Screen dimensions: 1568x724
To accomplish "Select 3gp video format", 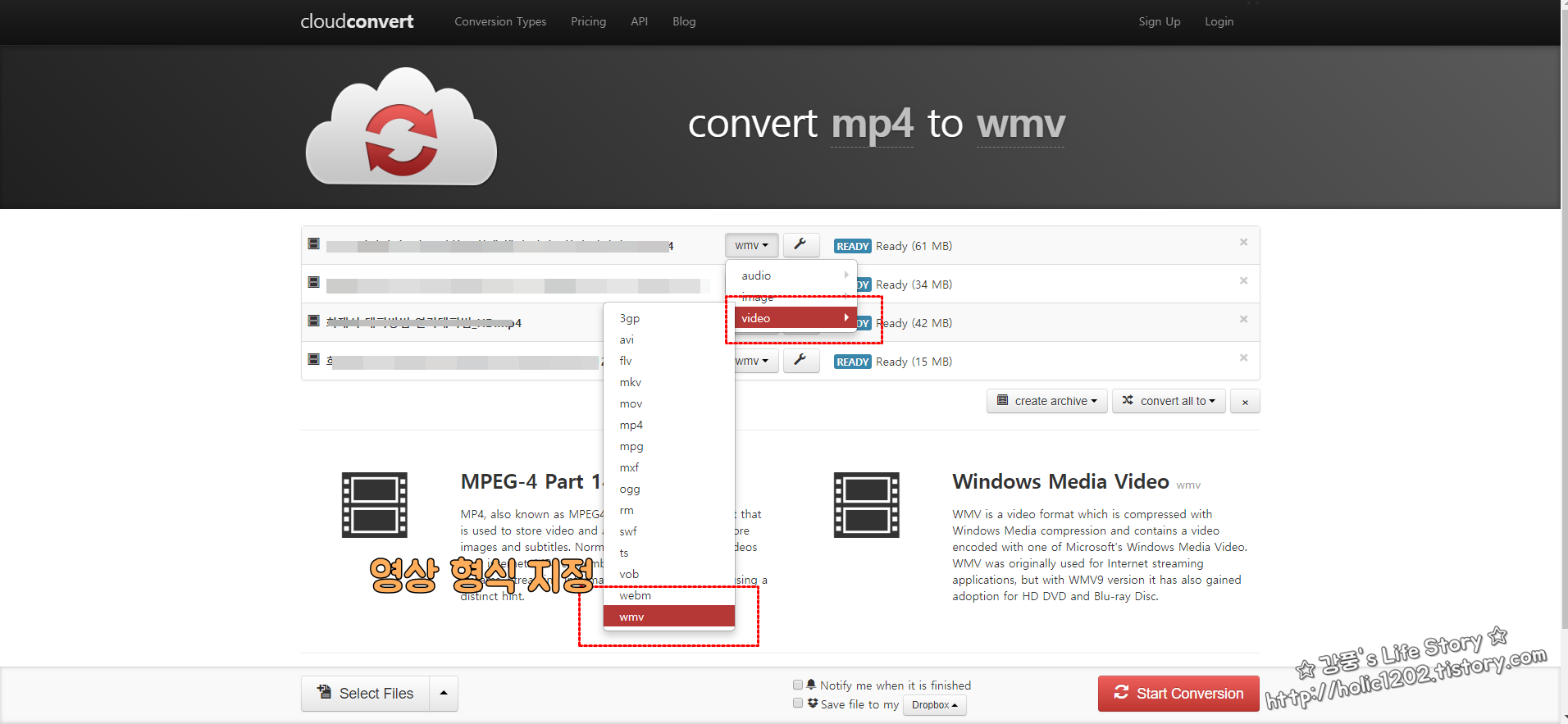I will (668, 318).
